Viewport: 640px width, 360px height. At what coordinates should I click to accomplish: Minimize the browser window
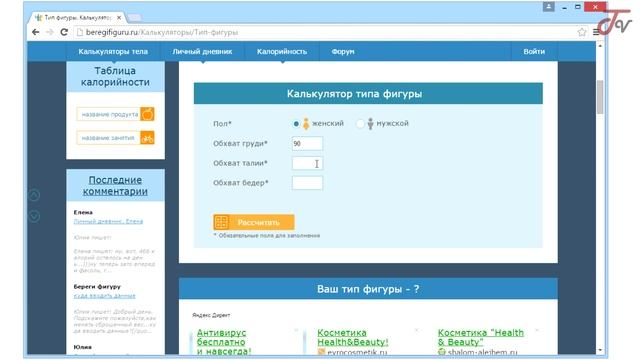(564, 7)
